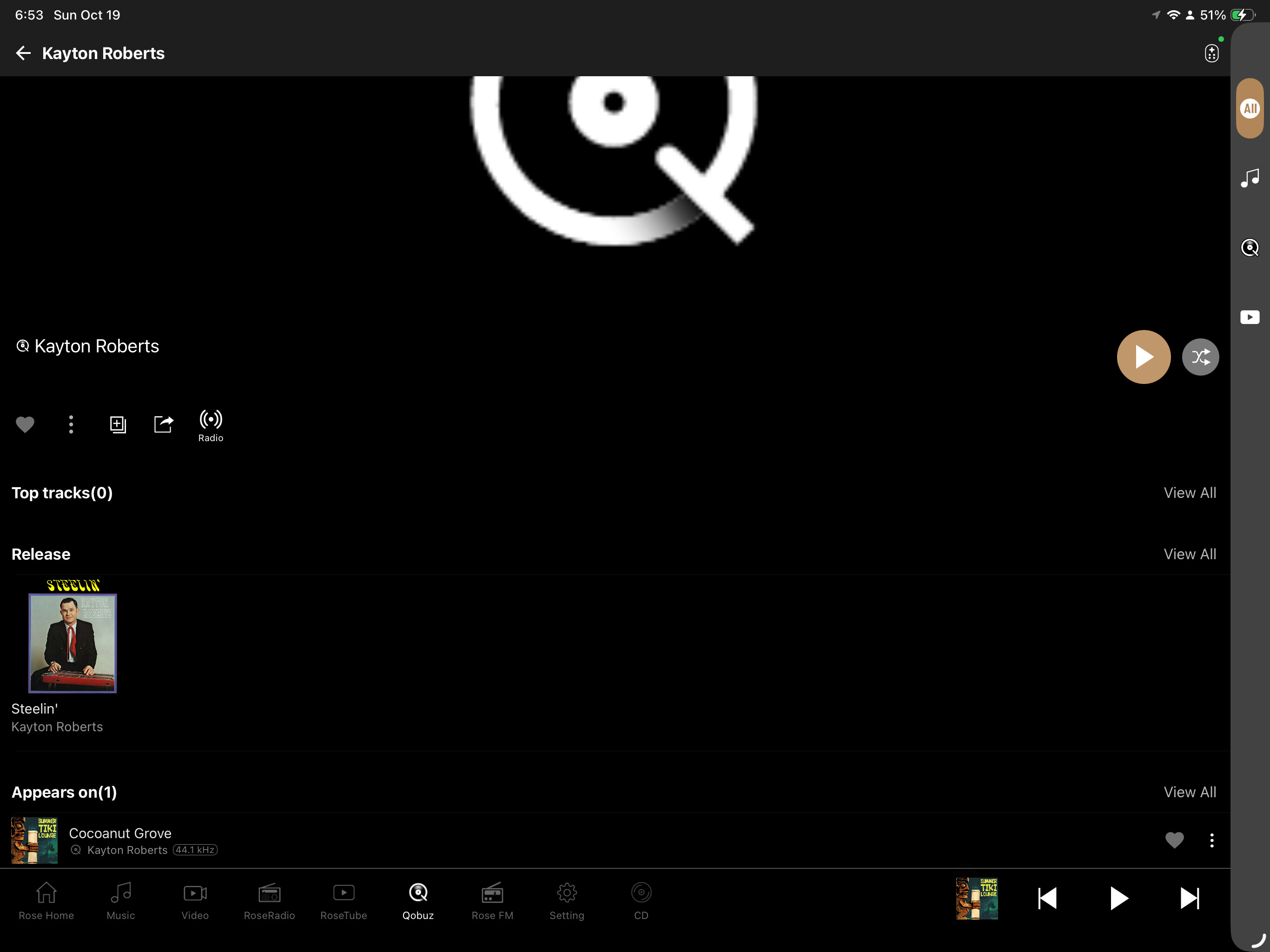This screenshot has height=952, width=1270.
Task: Open the remote control icon in header
Action: [1211, 53]
